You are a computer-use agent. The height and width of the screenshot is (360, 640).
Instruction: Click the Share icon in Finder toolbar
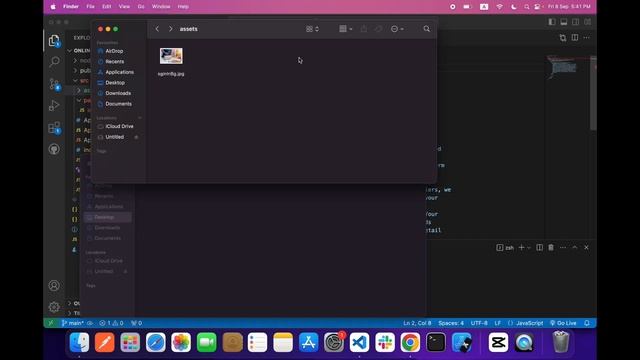click(x=364, y=29)
